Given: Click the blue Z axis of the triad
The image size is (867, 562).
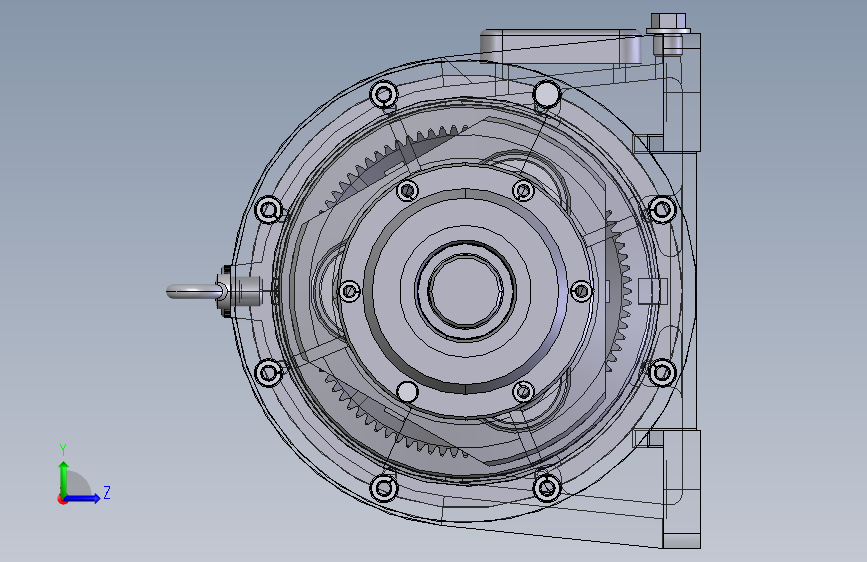Looking at the screenshot, I should pos(83,498).
